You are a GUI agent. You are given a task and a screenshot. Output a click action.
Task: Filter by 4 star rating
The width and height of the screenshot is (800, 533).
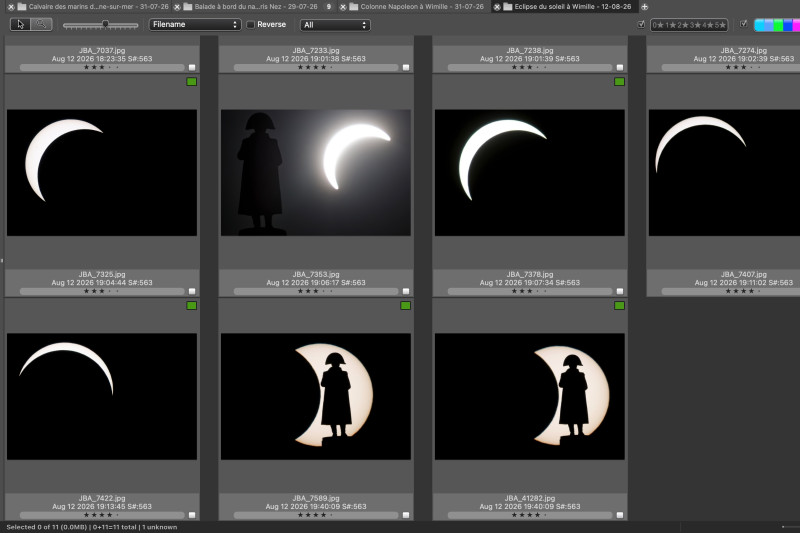tap(707, 25)
